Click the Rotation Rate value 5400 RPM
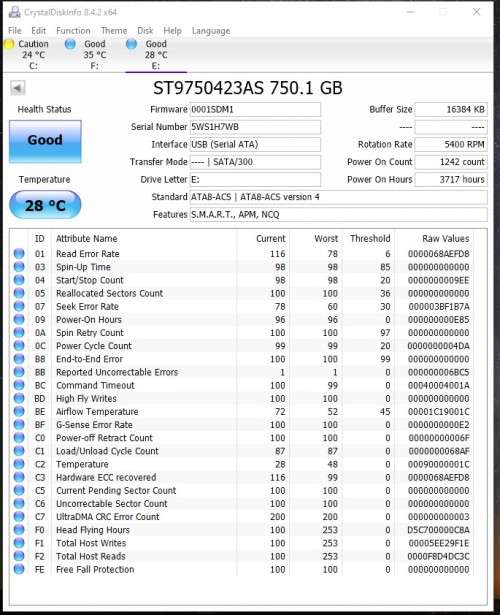 coord(451,144)
